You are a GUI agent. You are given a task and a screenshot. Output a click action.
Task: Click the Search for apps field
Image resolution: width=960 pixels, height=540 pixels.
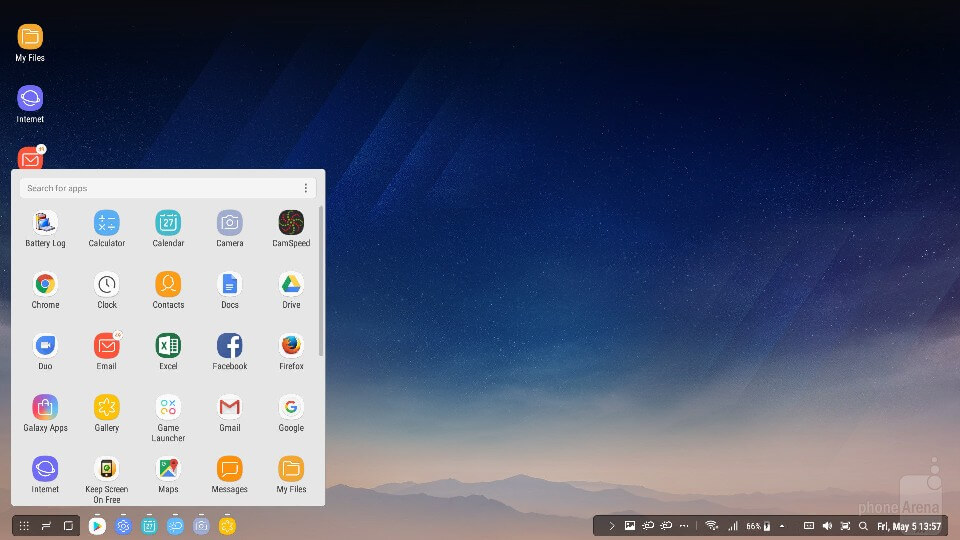[x=160, y=188]
